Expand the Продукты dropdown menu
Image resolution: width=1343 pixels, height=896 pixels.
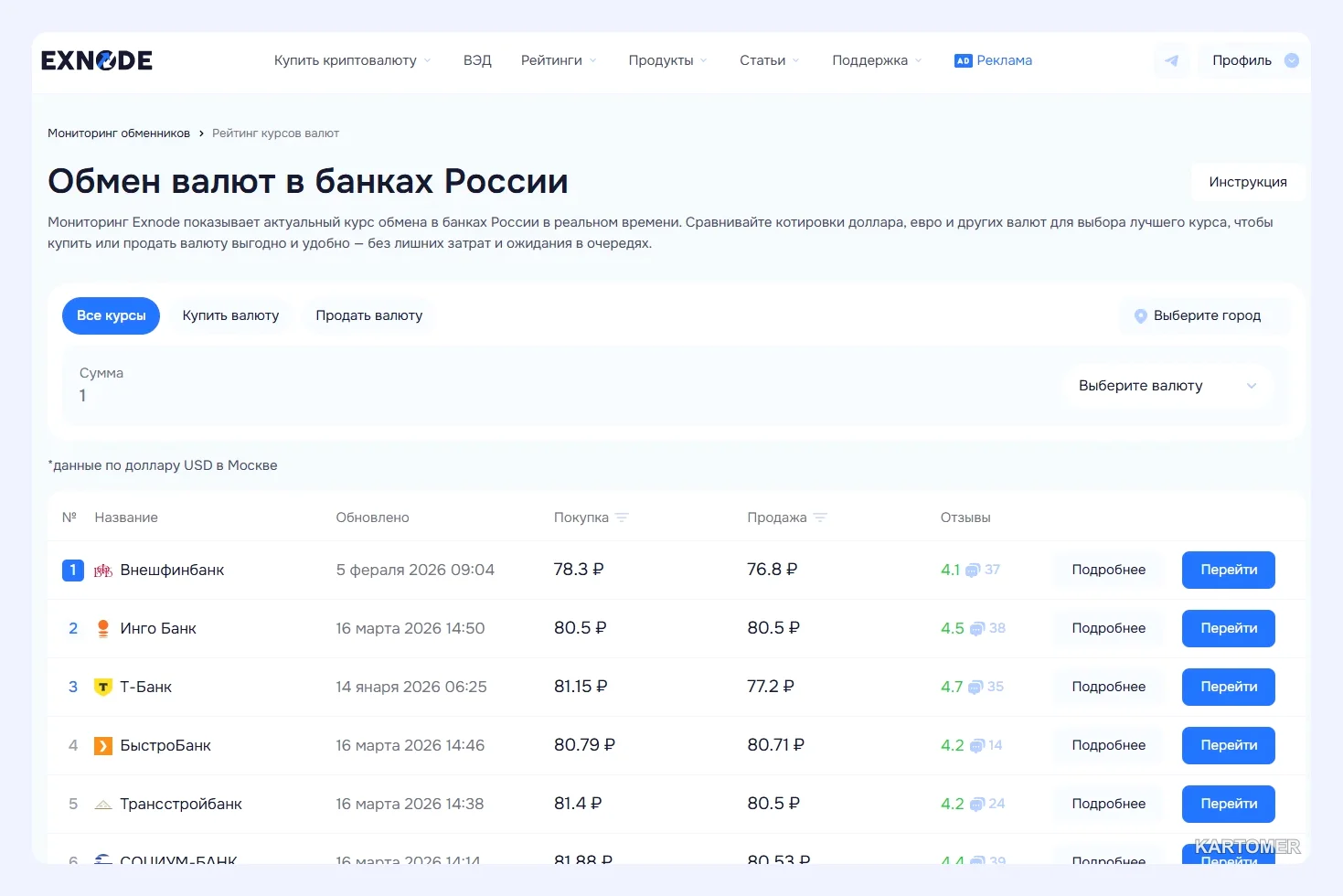click(668, 60)
